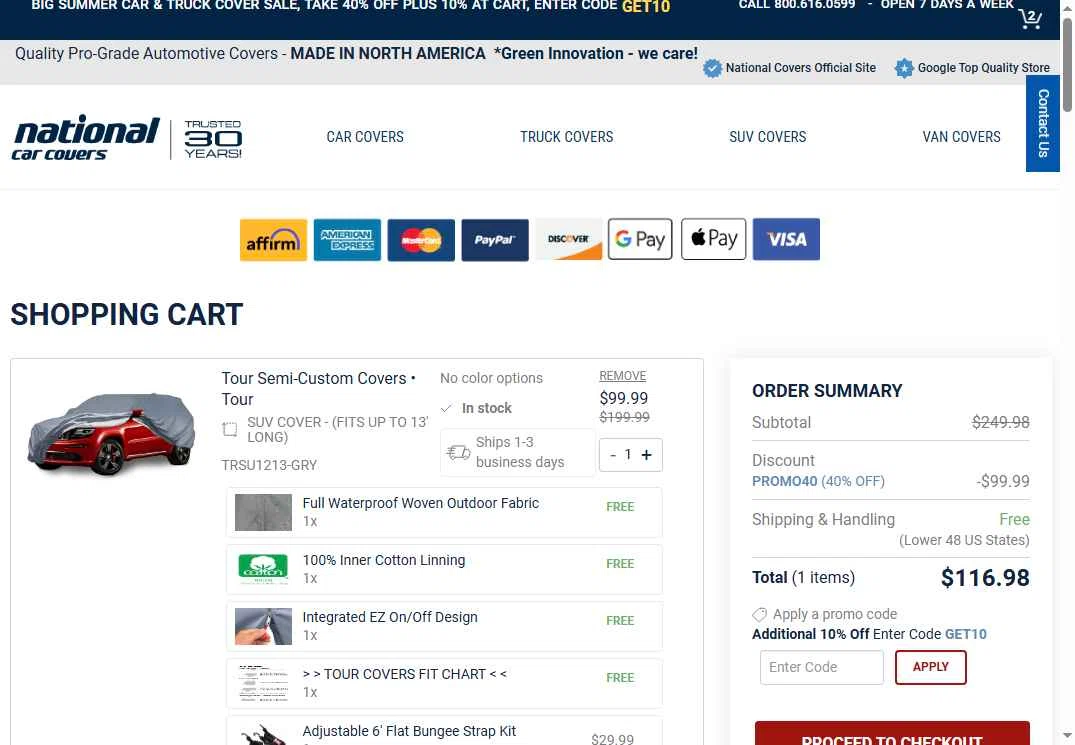Click the PROMO40 discount label
Image resolution: width=1075 pixels, height=745 pixels.
point(784,482)
